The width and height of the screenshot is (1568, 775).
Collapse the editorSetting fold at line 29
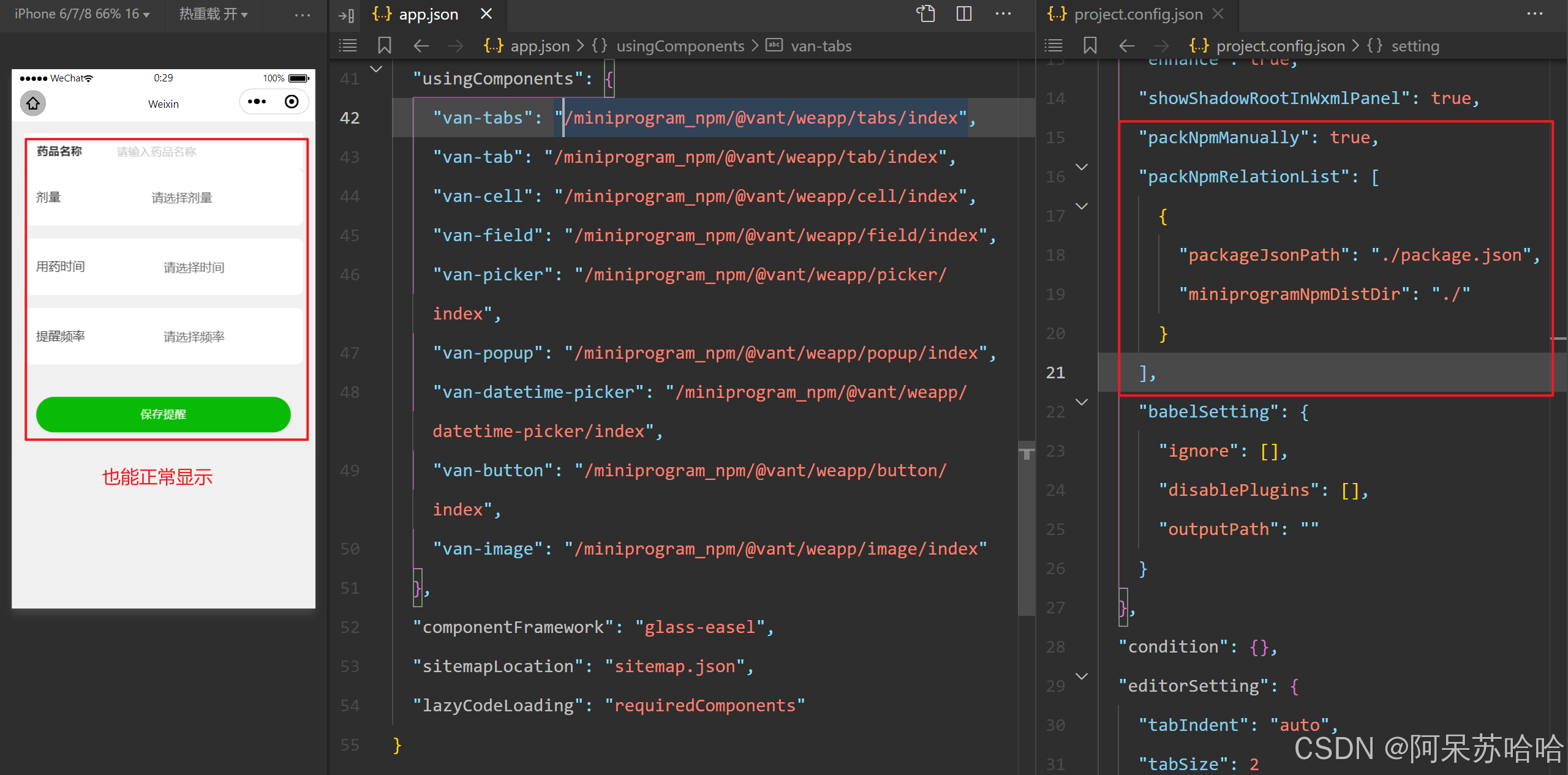(x=1082, y=676)
